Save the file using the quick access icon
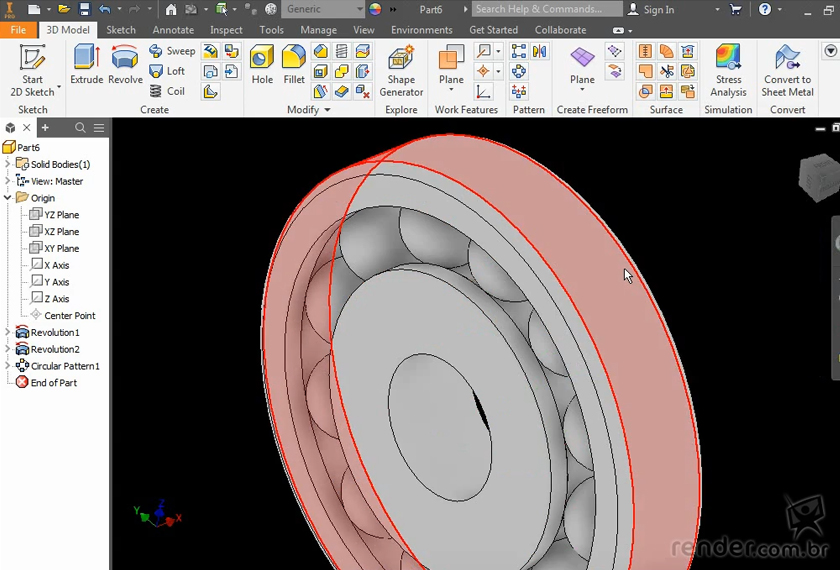Image resolution: width=840 pixels, height=570 pixels. [x=84, y=9]
